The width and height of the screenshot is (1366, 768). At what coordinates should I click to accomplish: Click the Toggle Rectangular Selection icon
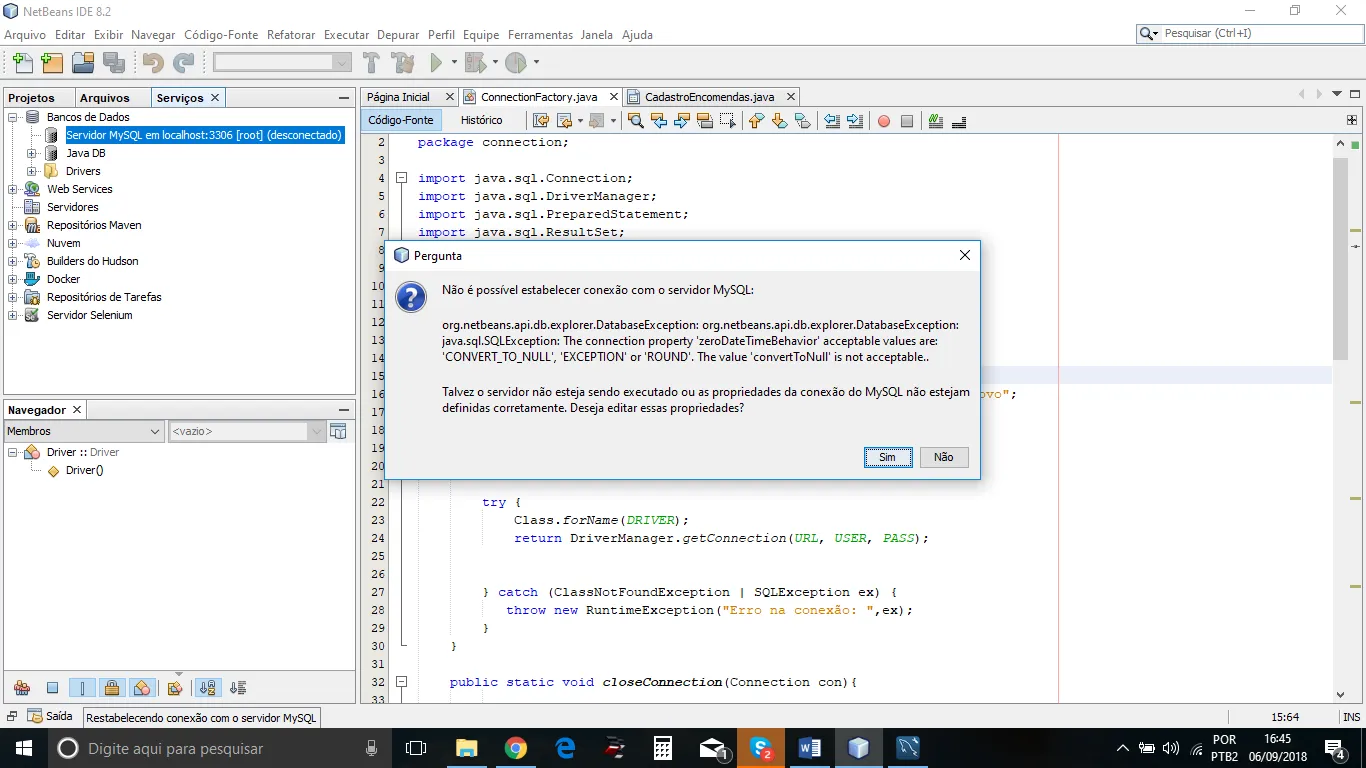click(728, 121)
